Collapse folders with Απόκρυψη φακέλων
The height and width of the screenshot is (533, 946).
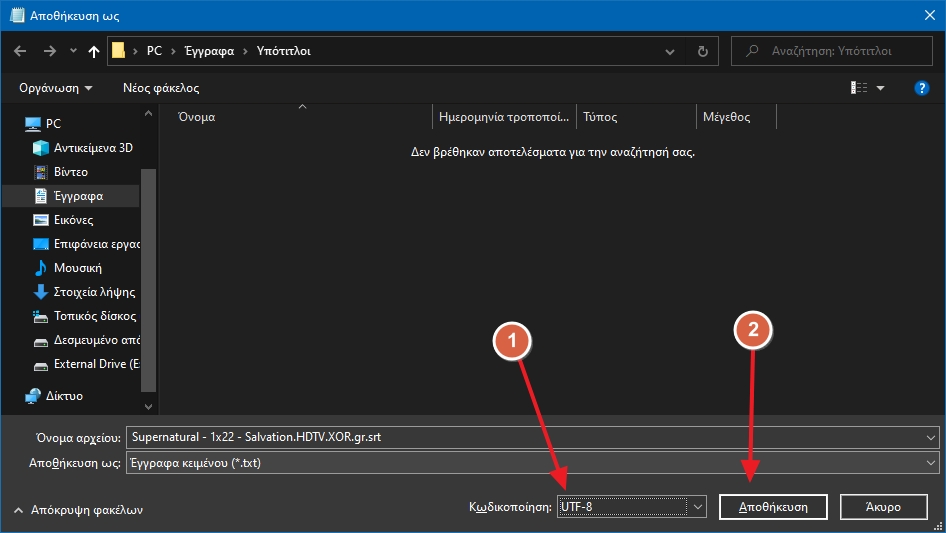(x=79, y=509)
